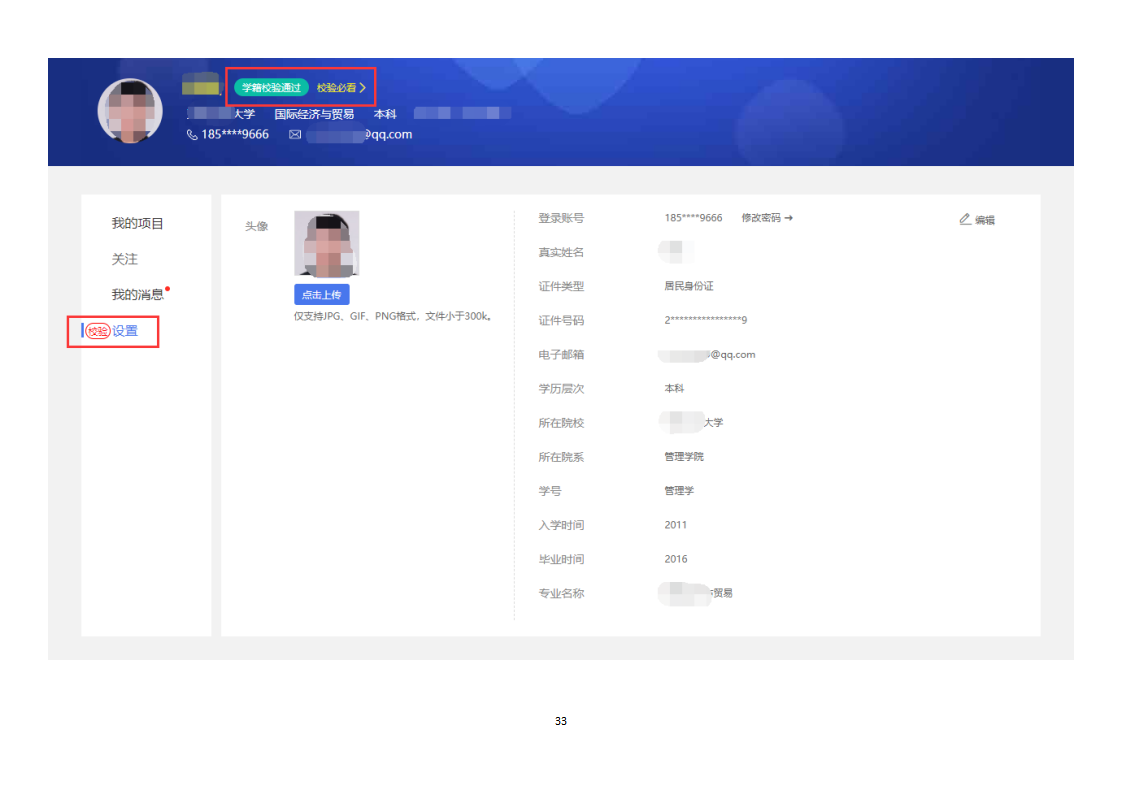Click the pencil icon beside 编辑

click(x=965, y=219)
